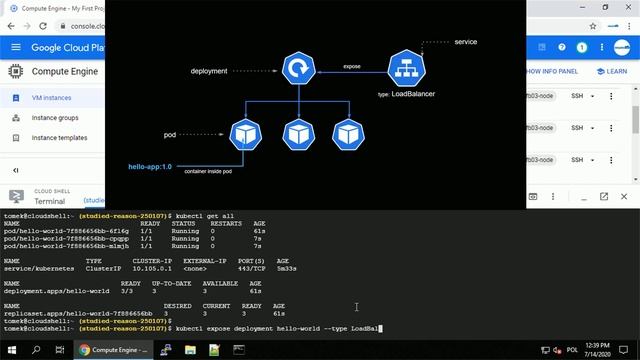Click SSH for the third VM row
The width and height of the screenshot is (640, 360).
pos(577,160)
